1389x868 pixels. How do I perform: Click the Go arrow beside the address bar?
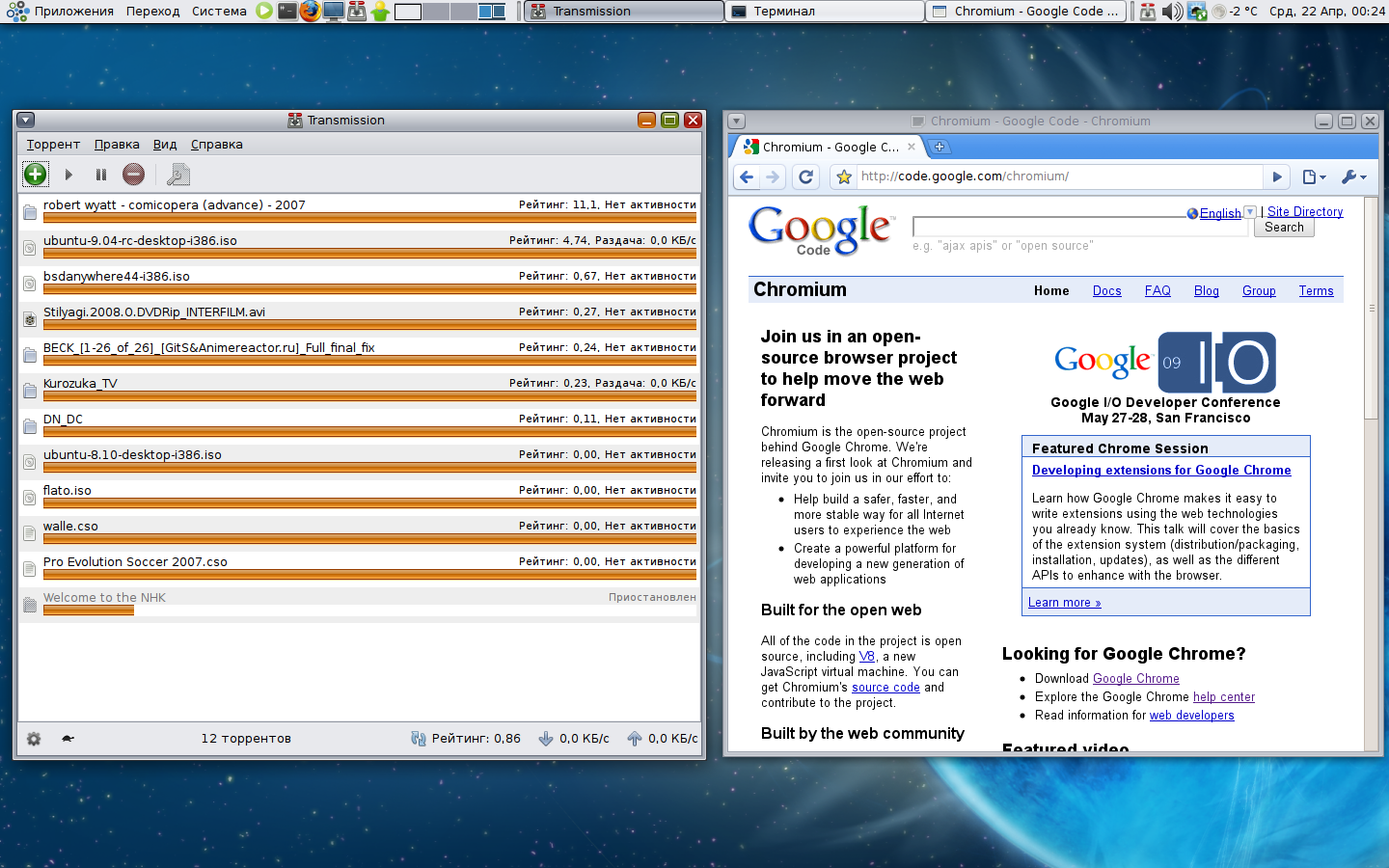[1277, 176]
